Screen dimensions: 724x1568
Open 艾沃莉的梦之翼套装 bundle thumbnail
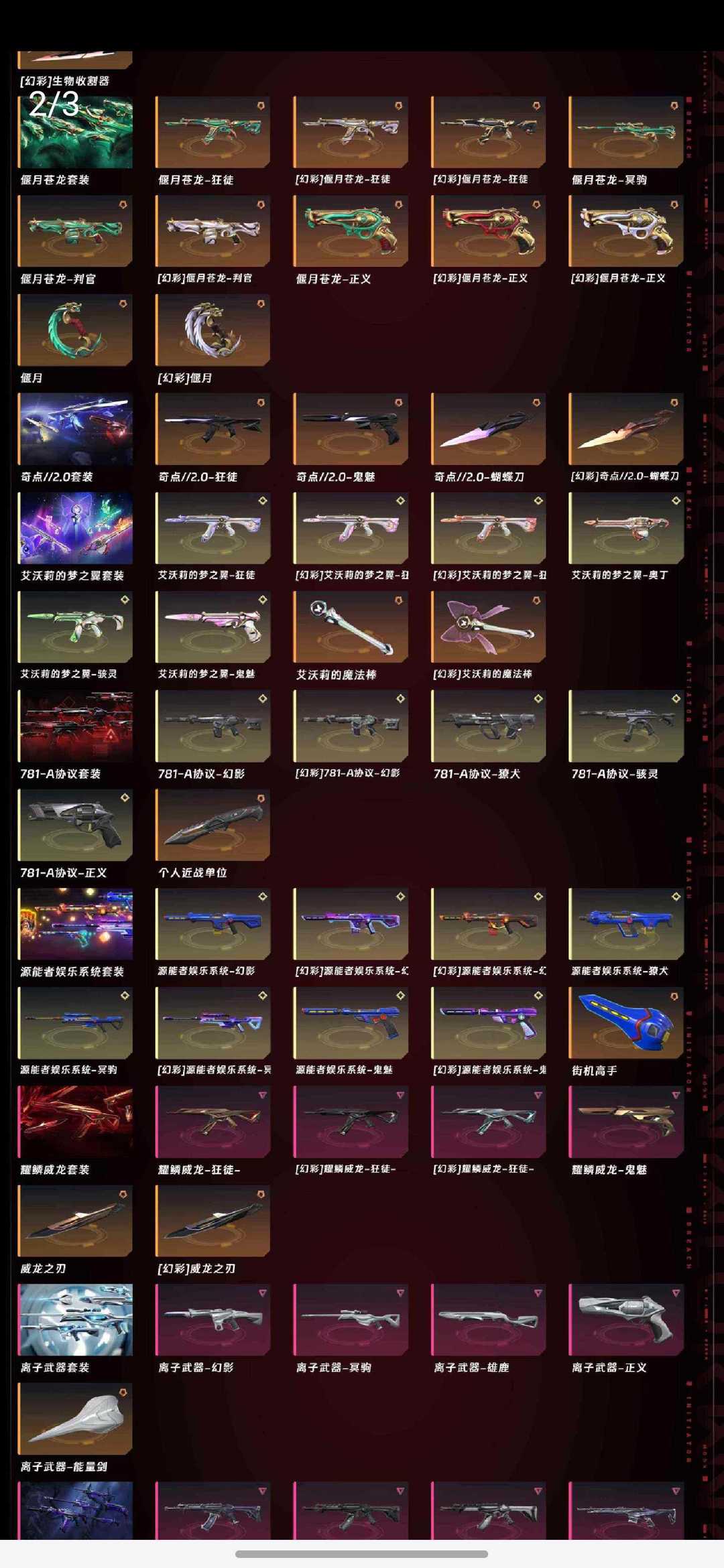75,528
